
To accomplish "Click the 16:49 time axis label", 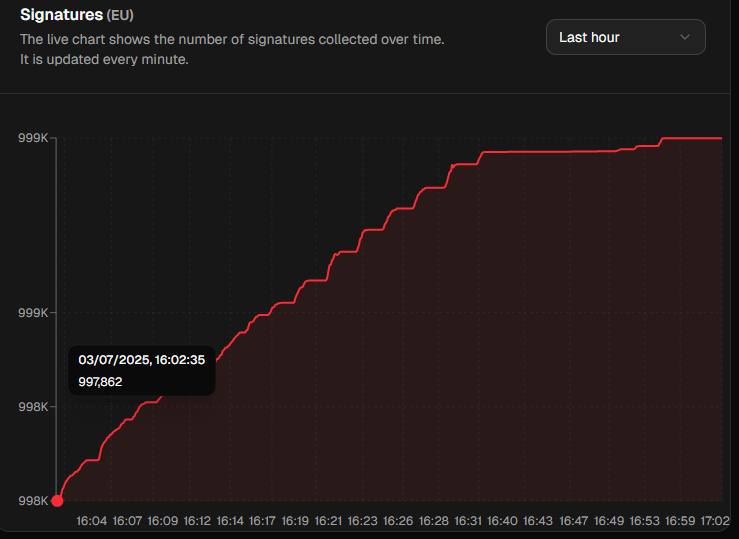I will (609, 521).
